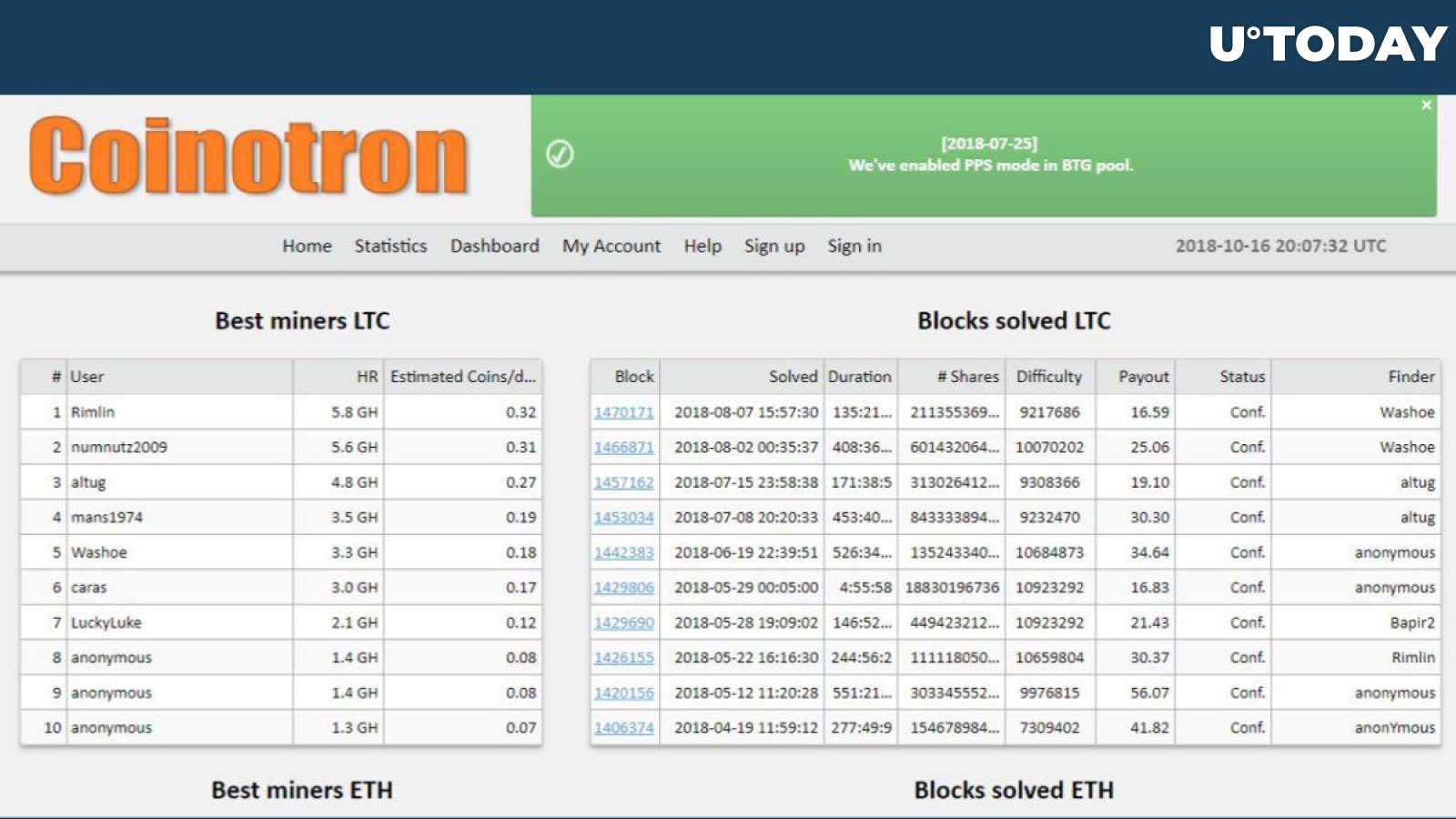Viewport: 1456px width, 819px height.
Task: Click the 'Best miners LTC' heading
Action: [x=302, y=320]
